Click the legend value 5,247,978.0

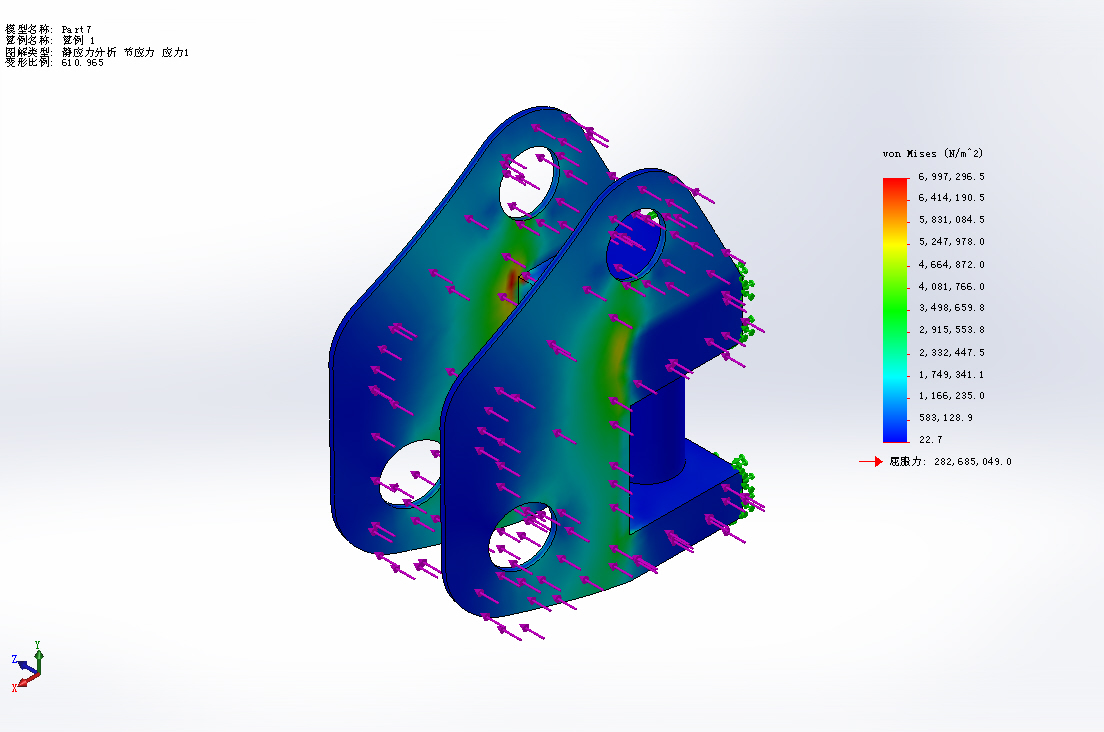tap(951, 241)
